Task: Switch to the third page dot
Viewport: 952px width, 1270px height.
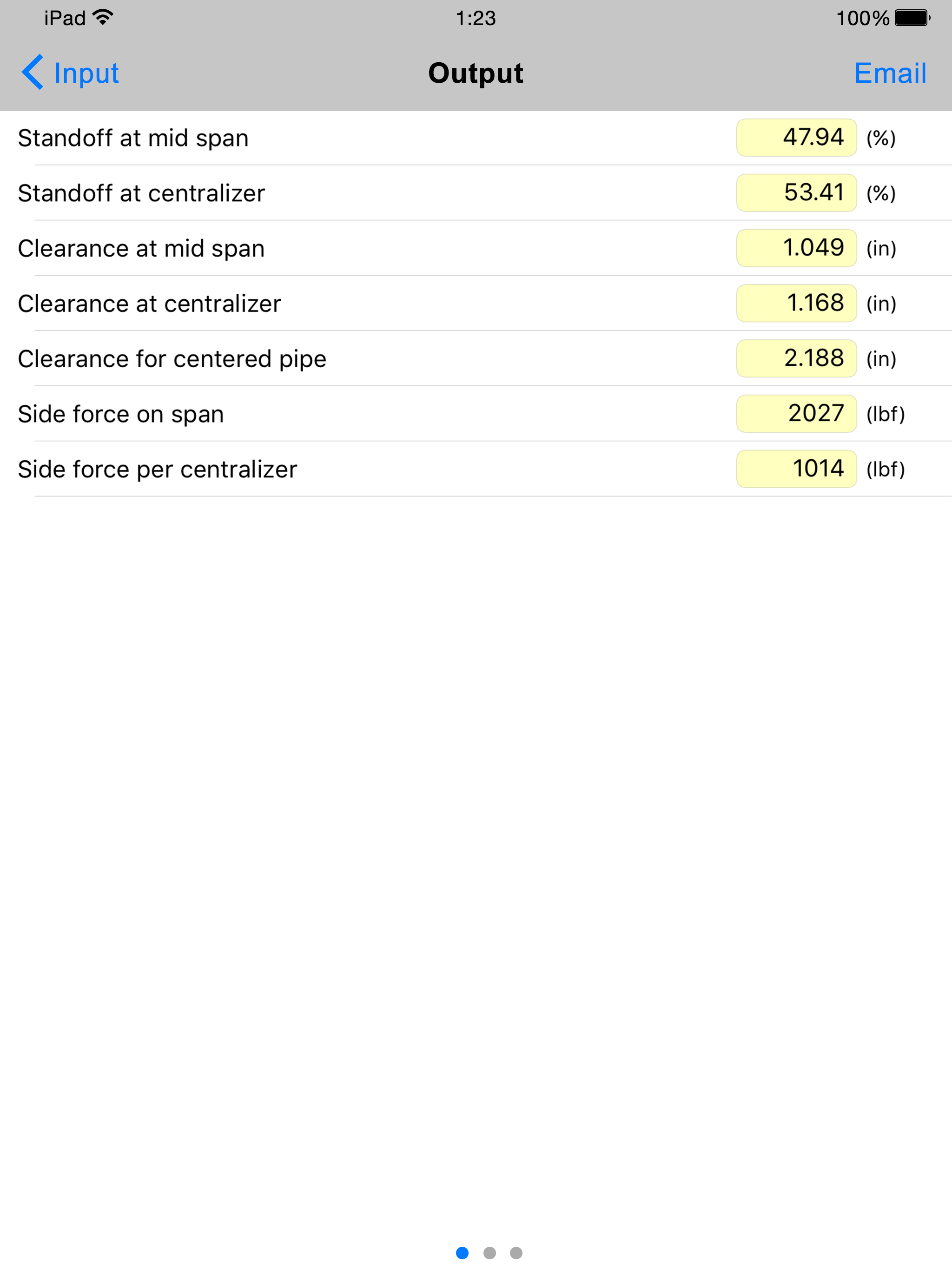Action: (x=516, y=1253)
